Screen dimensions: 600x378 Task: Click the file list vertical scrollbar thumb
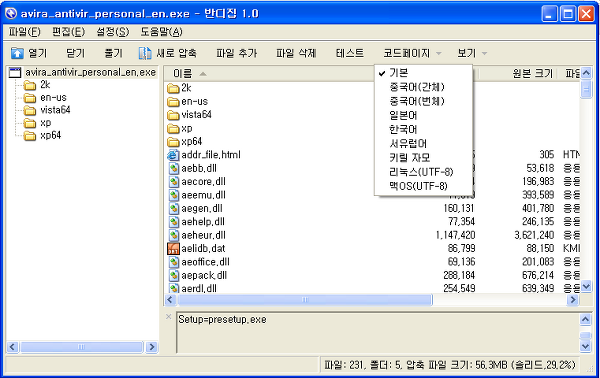(x=586, y=90)
